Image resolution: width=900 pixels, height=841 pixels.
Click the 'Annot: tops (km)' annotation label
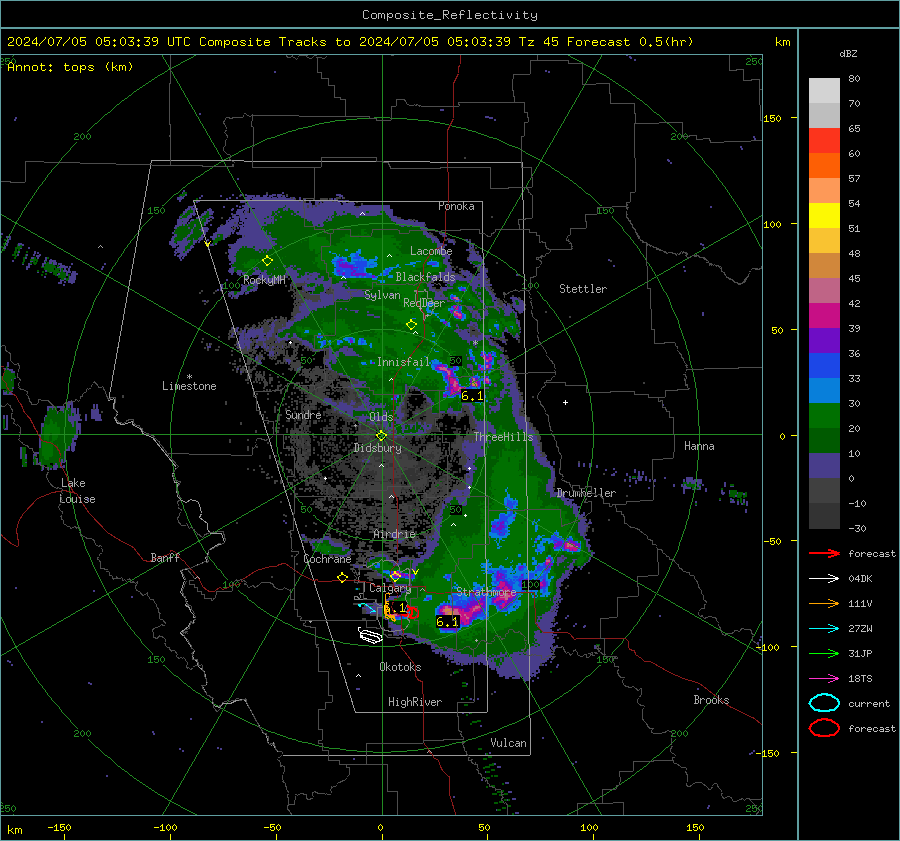70,67
